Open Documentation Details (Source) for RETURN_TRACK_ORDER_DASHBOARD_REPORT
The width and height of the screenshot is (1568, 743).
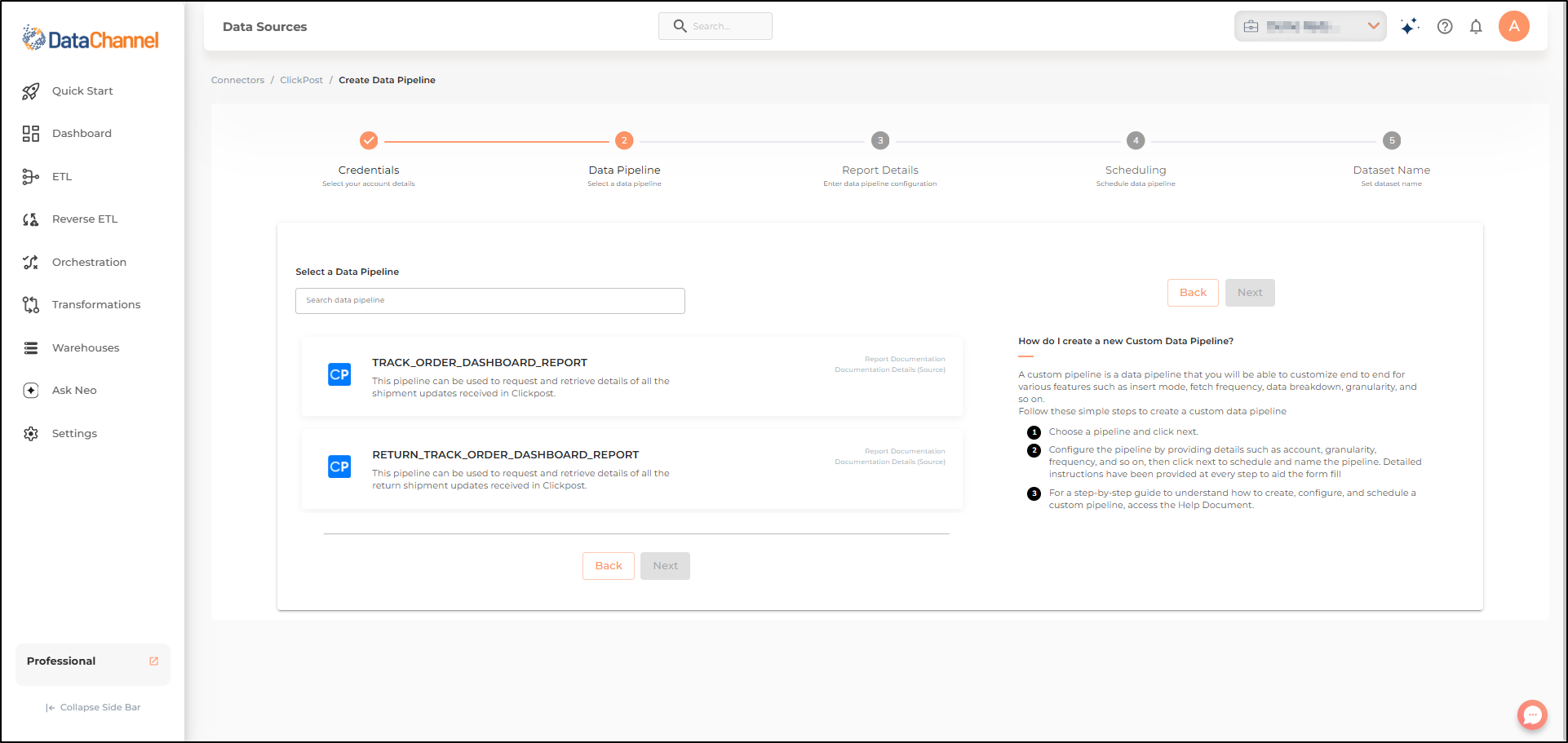click(890, 462)
